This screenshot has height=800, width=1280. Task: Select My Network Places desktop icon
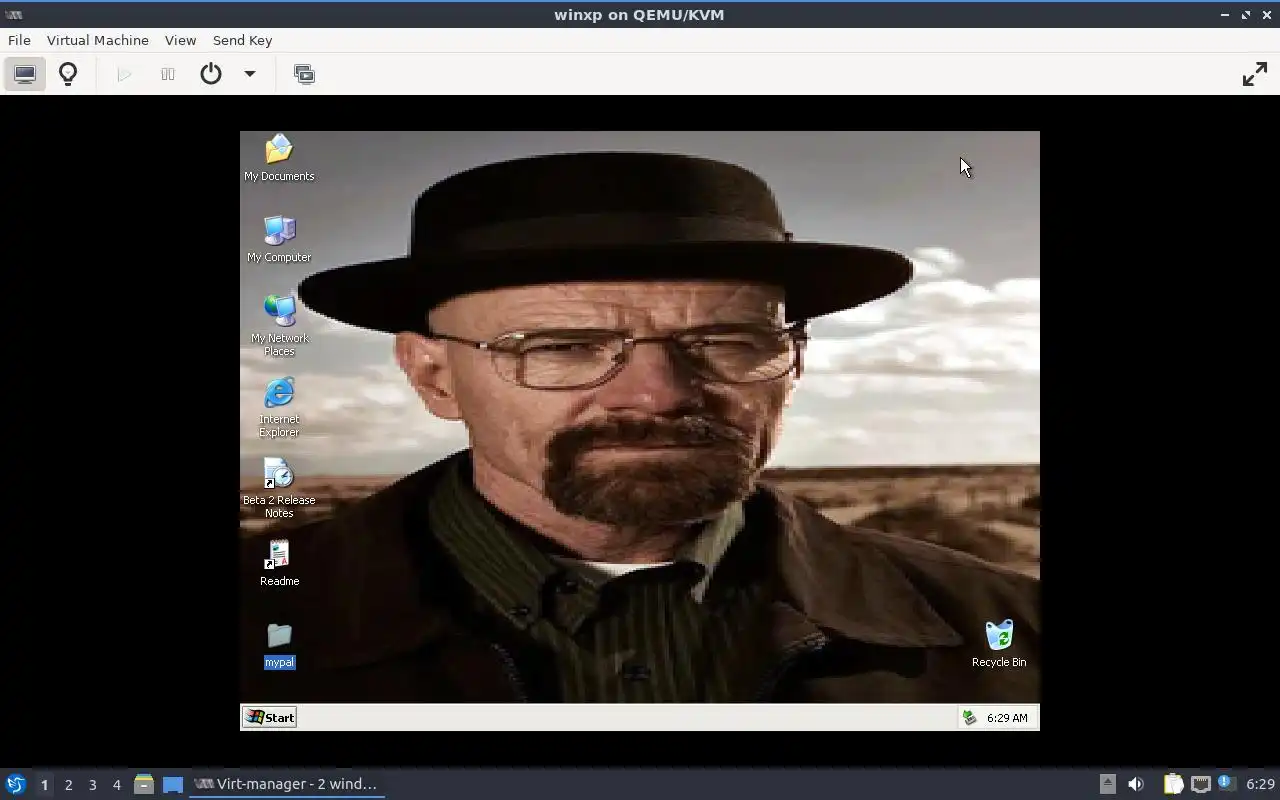tap(279, 327)
